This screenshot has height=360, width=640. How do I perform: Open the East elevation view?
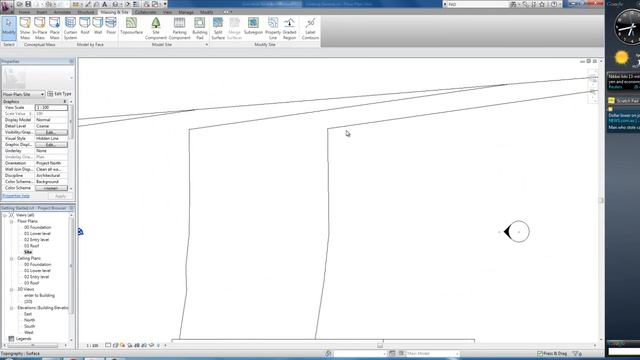[x=28, y=314]
